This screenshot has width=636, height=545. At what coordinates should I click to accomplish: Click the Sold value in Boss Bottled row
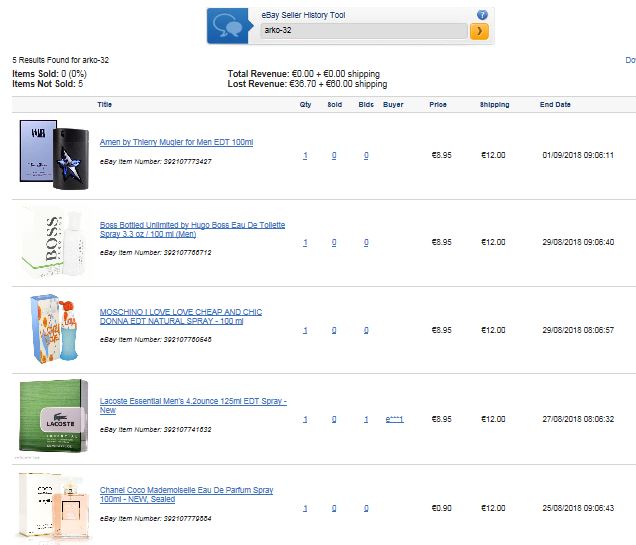tap(334, 242)
